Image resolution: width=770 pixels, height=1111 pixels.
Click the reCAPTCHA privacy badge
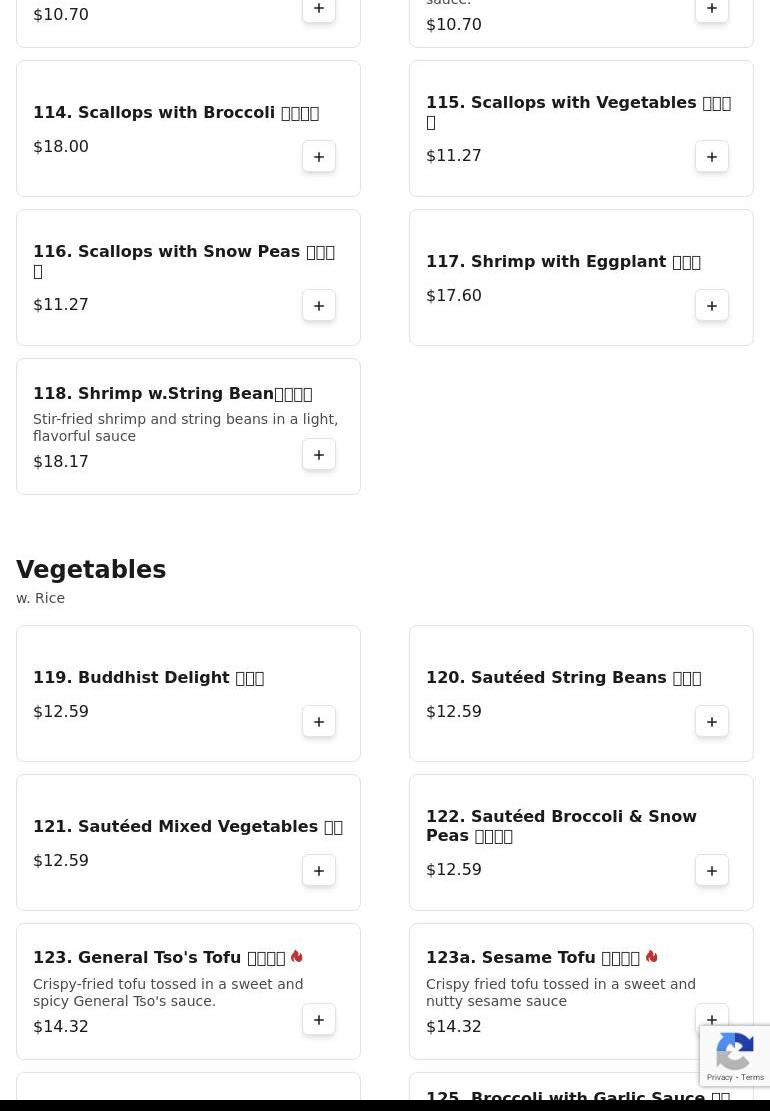pos(735,1056)
